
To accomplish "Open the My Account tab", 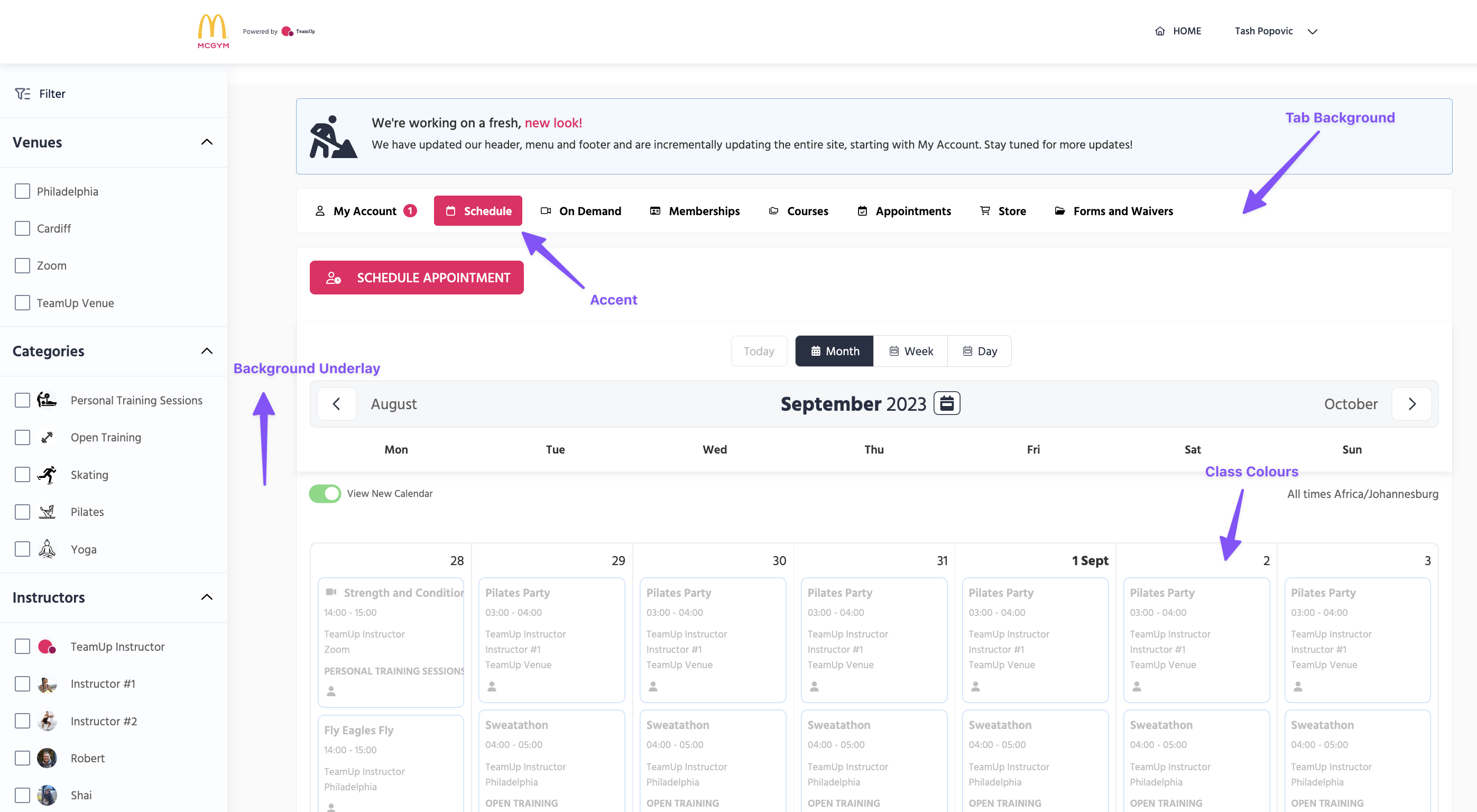I will [x=365, y=210].
